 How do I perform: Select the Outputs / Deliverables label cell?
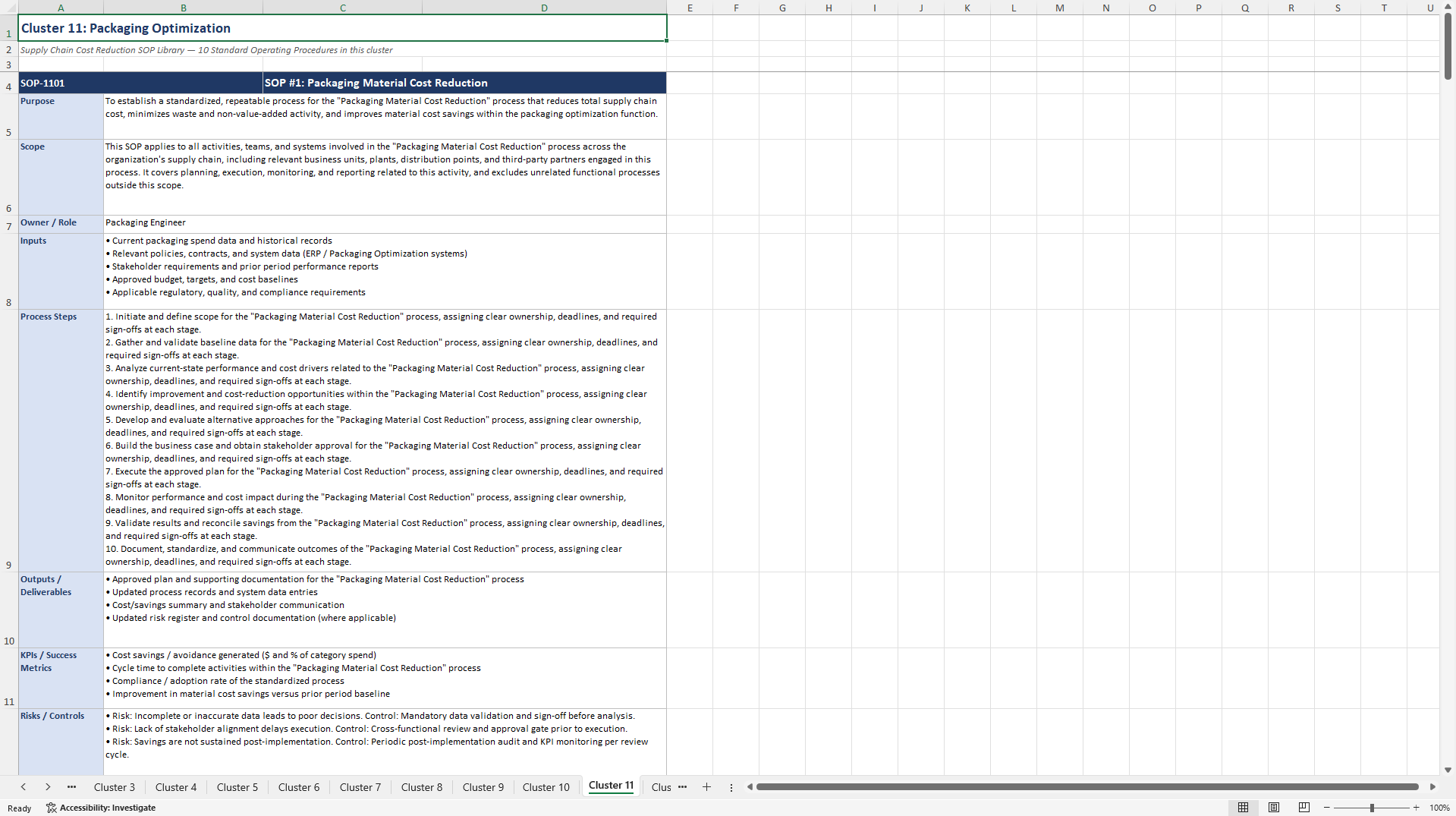coord(61,610)
